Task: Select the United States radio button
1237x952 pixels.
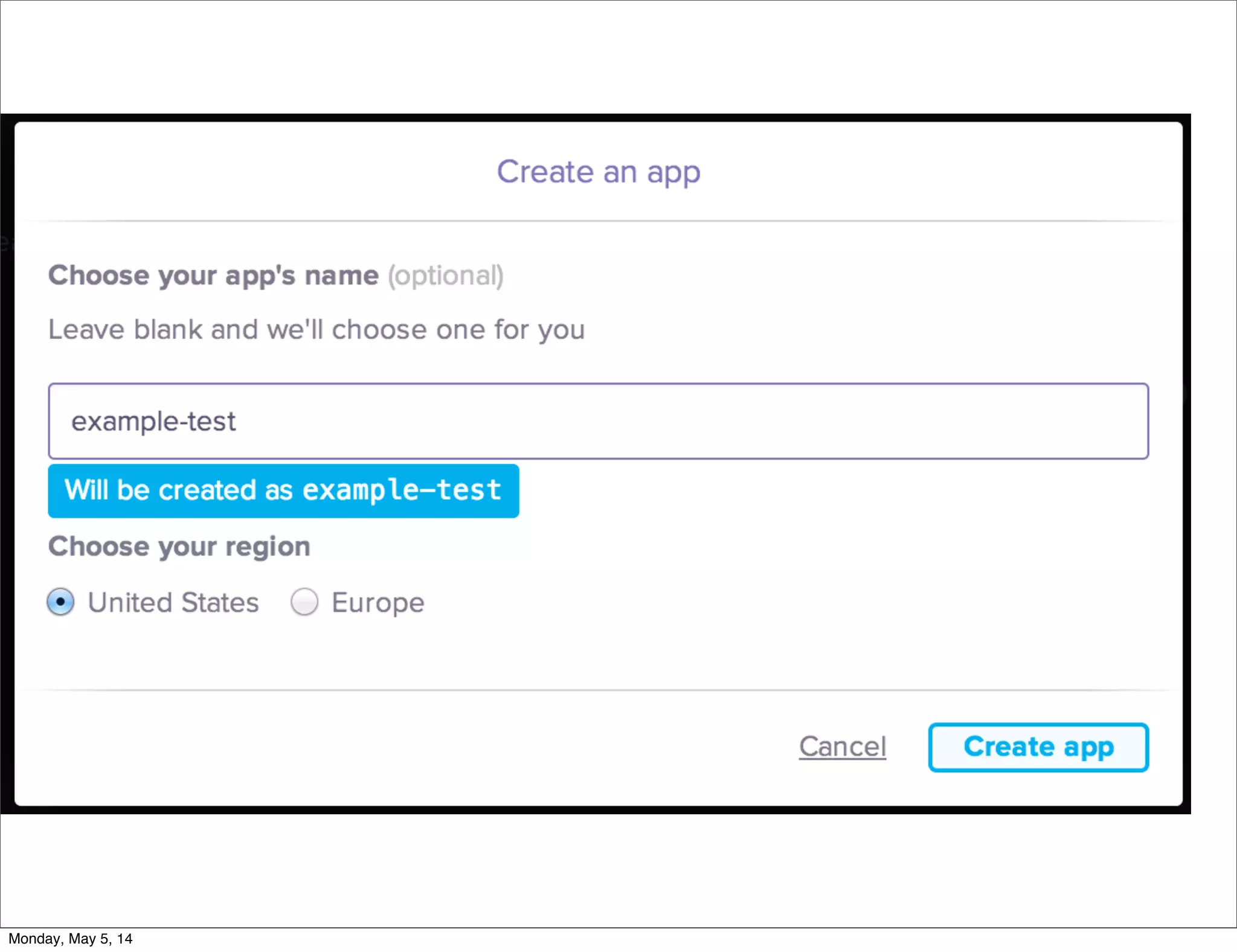Action: 61,602
